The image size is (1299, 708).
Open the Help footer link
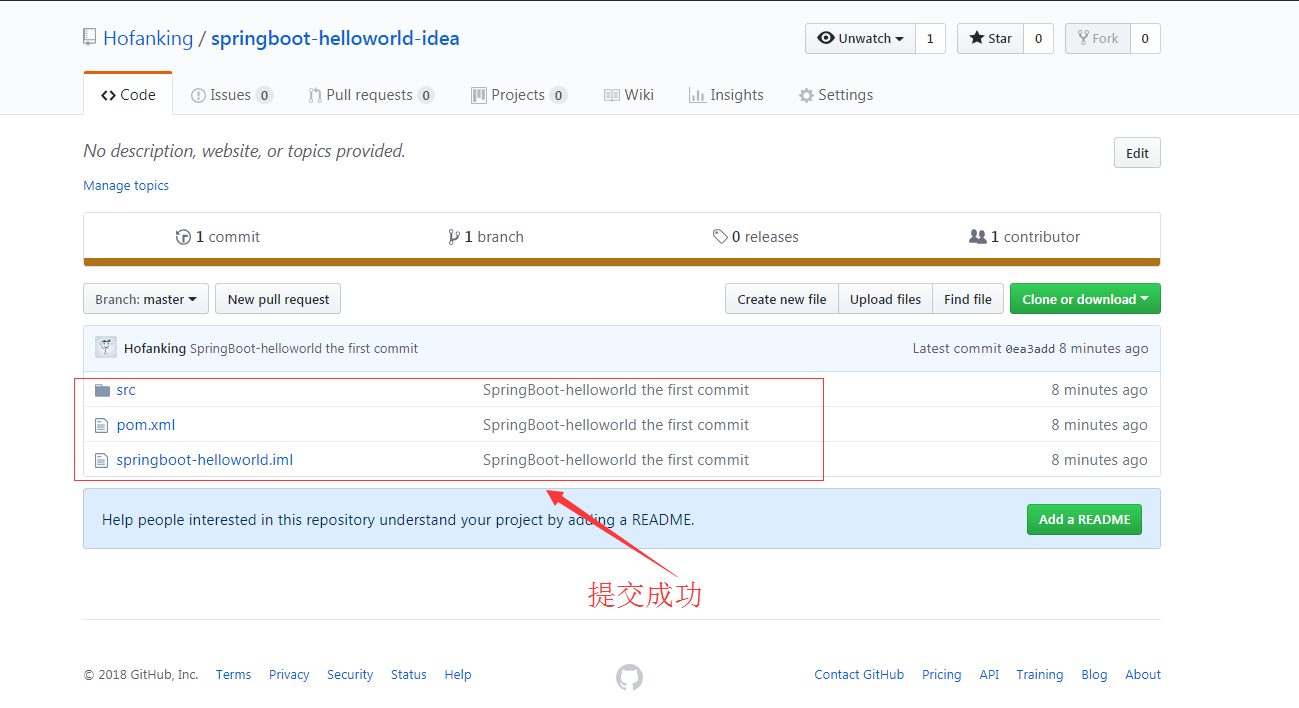(458, 675)
